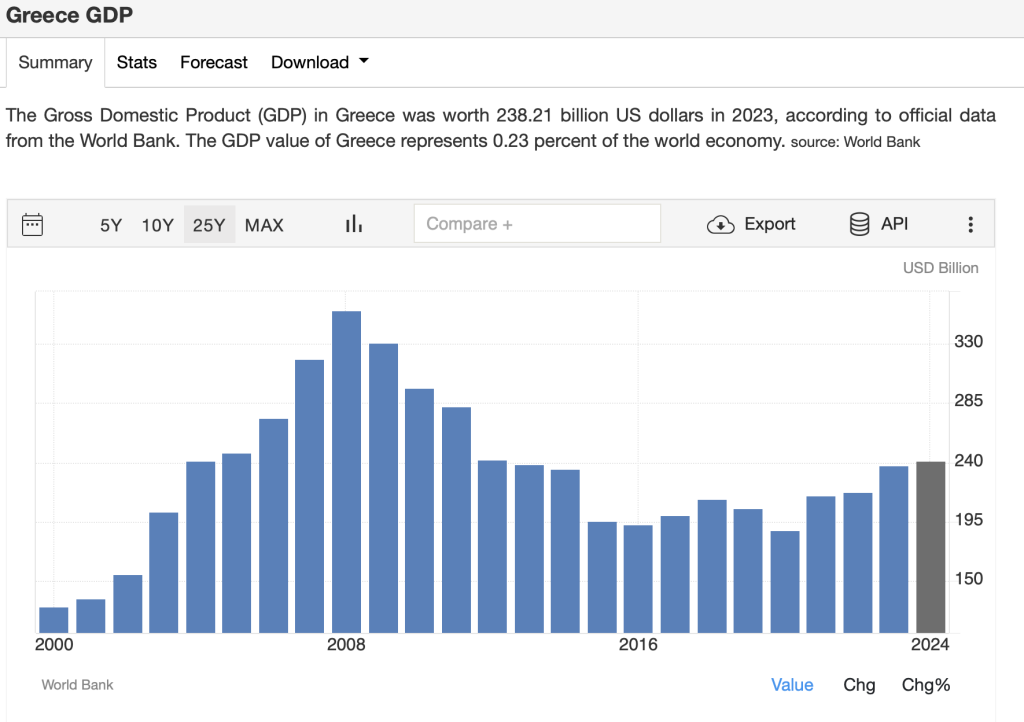Expand the Download dropdown menu

click(320, 63)
